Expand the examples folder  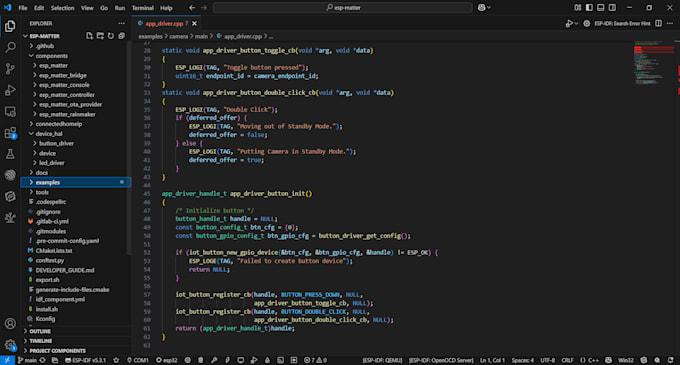tap(76, 182)
